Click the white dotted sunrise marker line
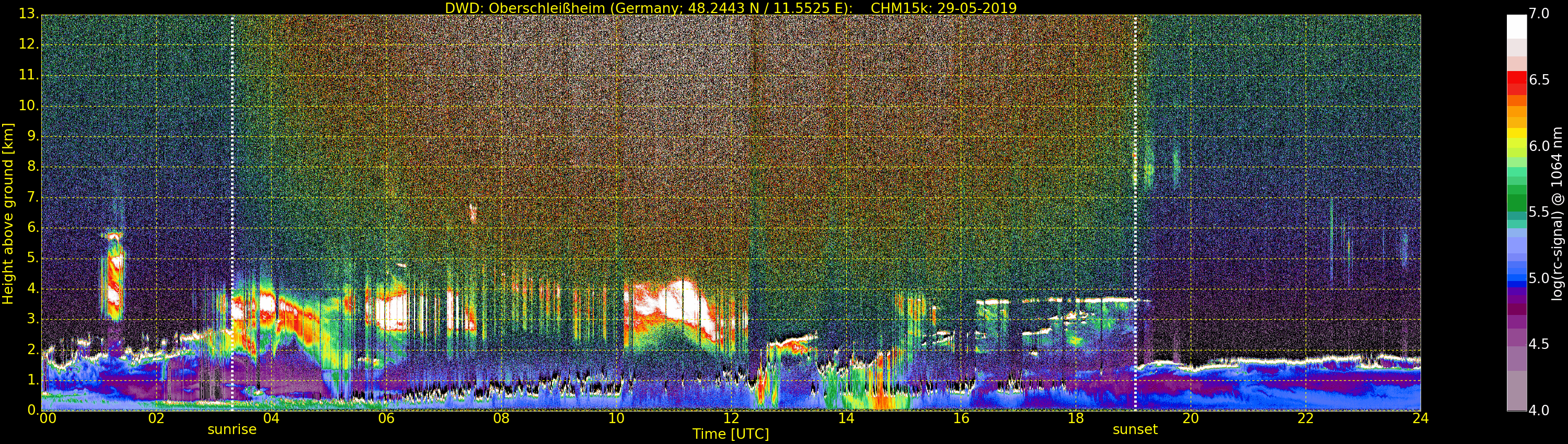1568x444 pixels. click(232, 212)
